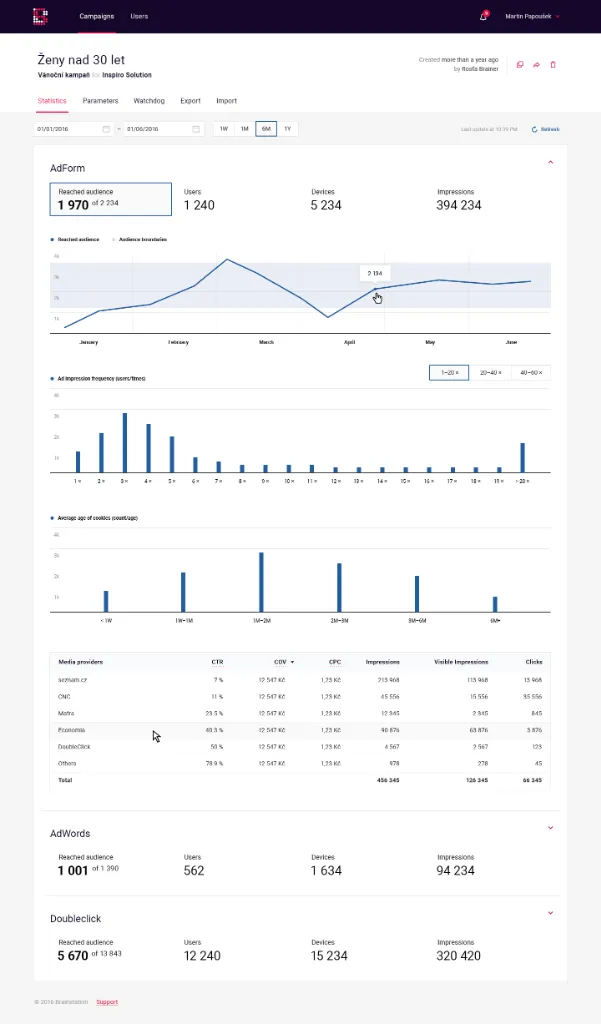This screenshot has height=1024, width=601.
Task: Click the AdWords Devices 1 634 value
Action: (x=326, y=871)
